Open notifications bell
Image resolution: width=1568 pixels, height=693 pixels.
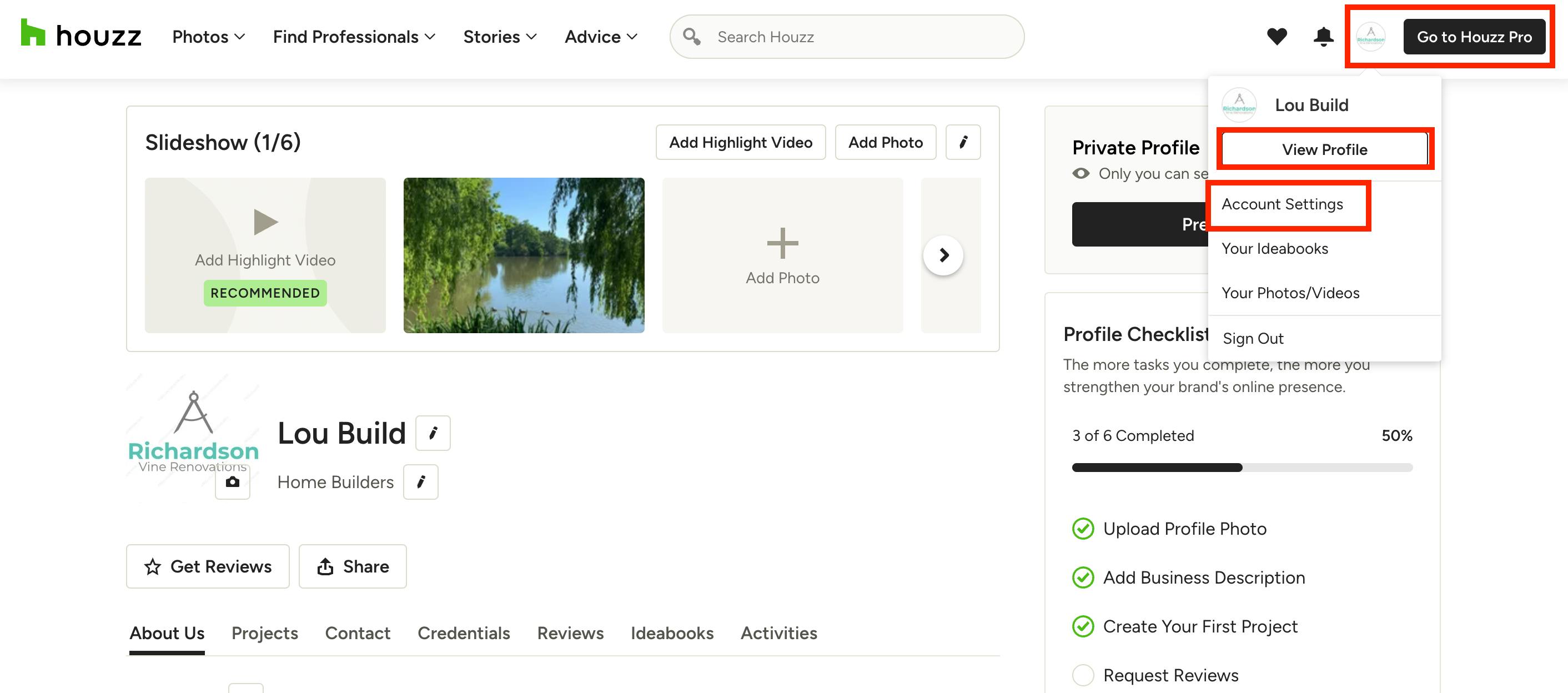[1323, 37]
